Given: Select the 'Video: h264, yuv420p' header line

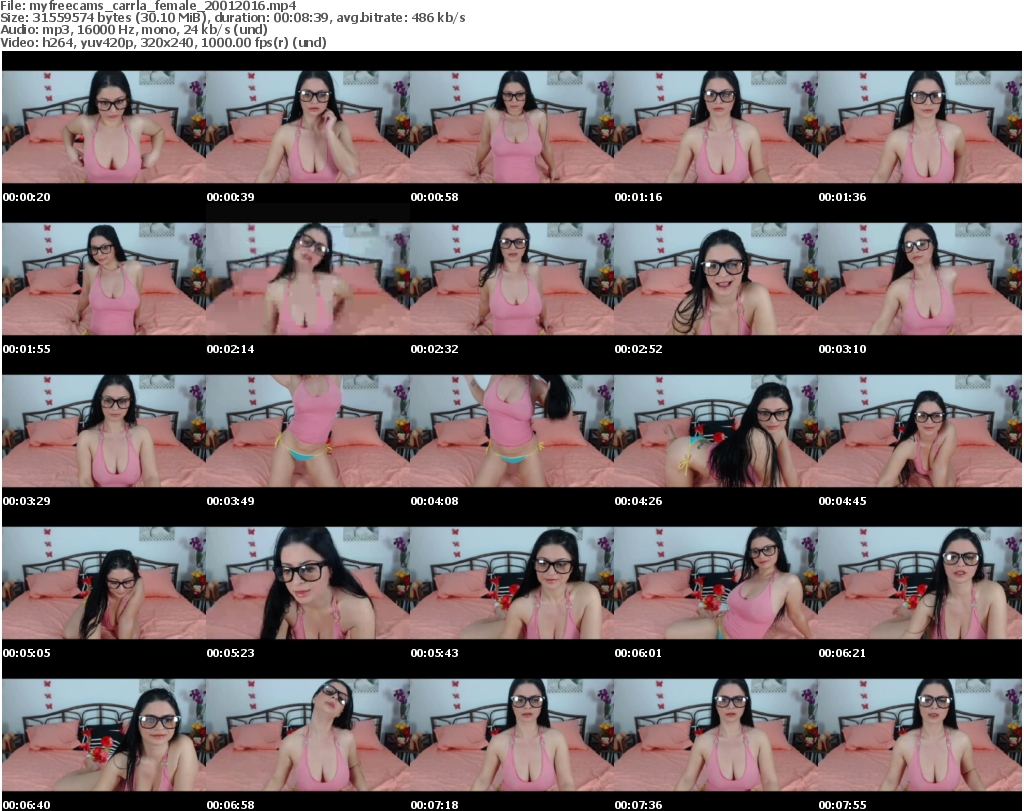Looking at the screenshot, I should [163, 42].
